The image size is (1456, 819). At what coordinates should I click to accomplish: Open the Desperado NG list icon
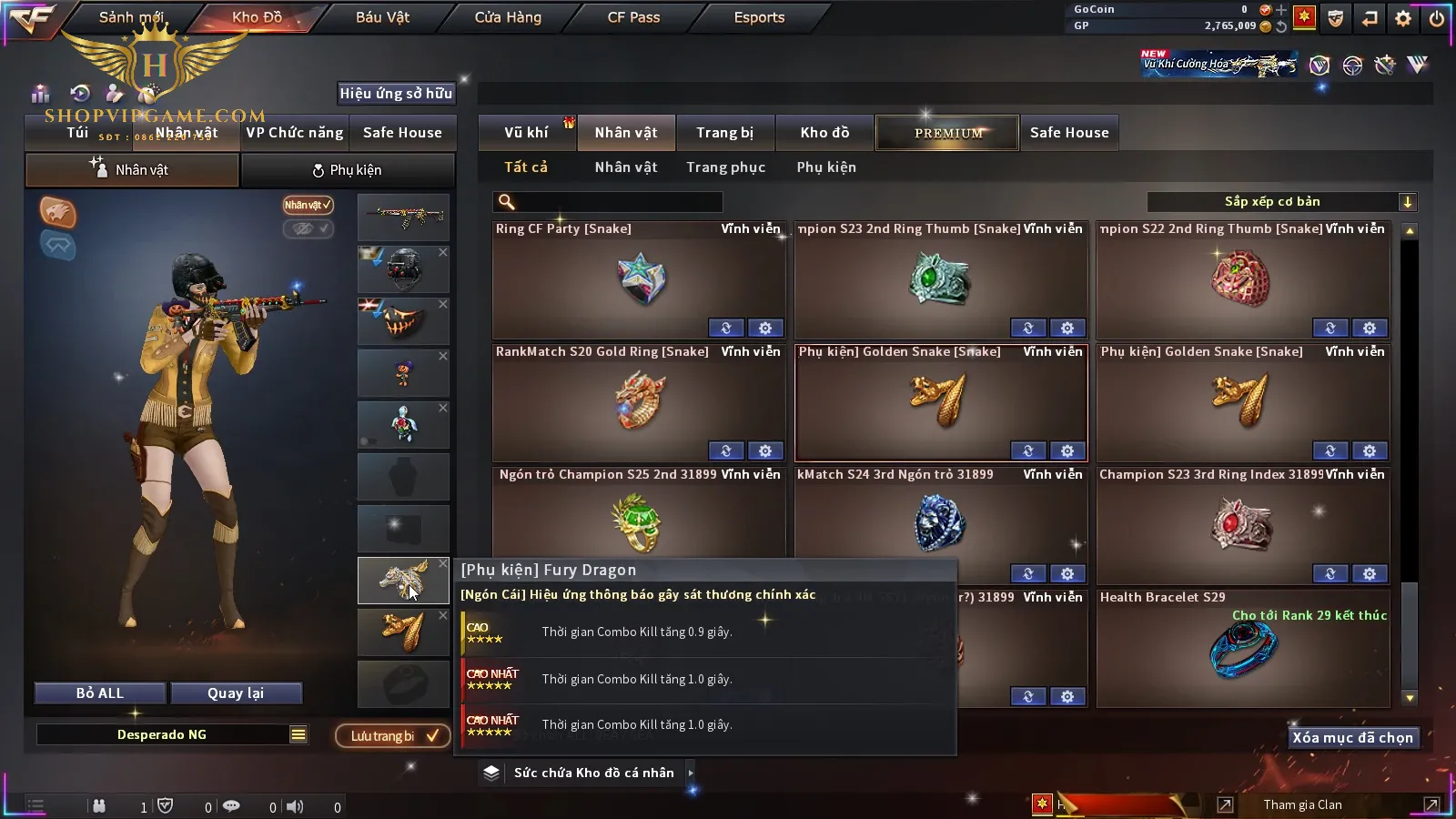point(298,734)
